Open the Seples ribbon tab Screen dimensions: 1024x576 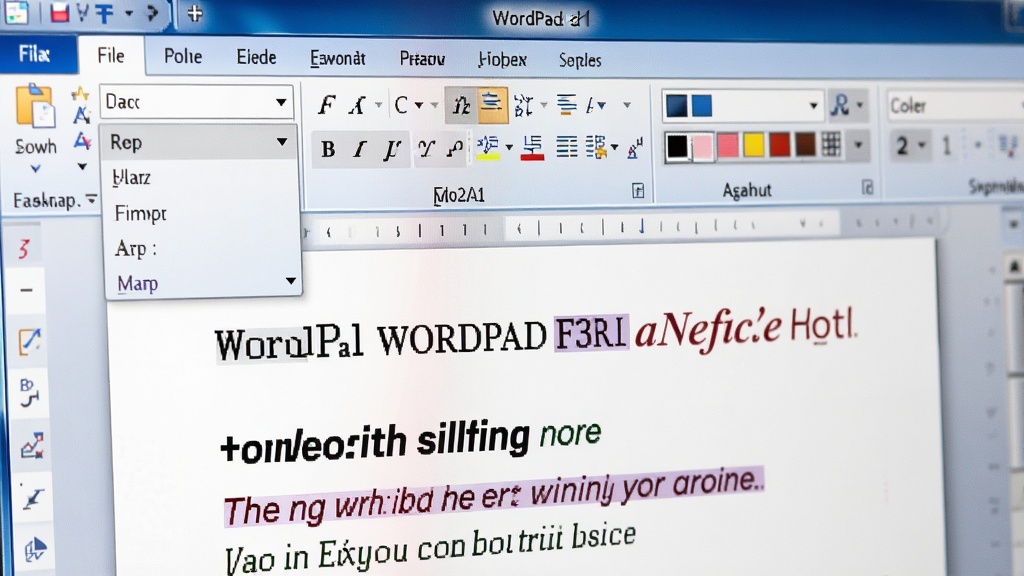pos(580,61)
